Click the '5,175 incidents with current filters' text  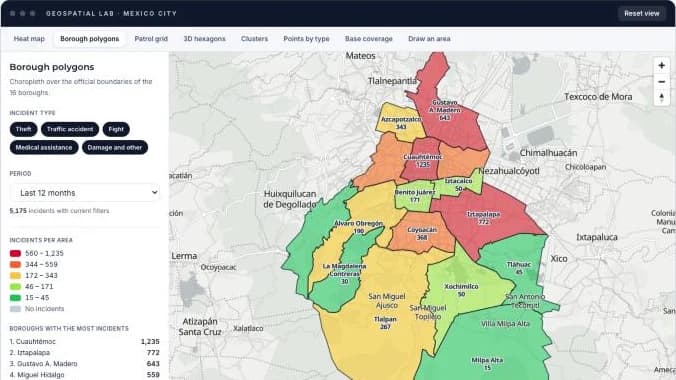[59, 211]
